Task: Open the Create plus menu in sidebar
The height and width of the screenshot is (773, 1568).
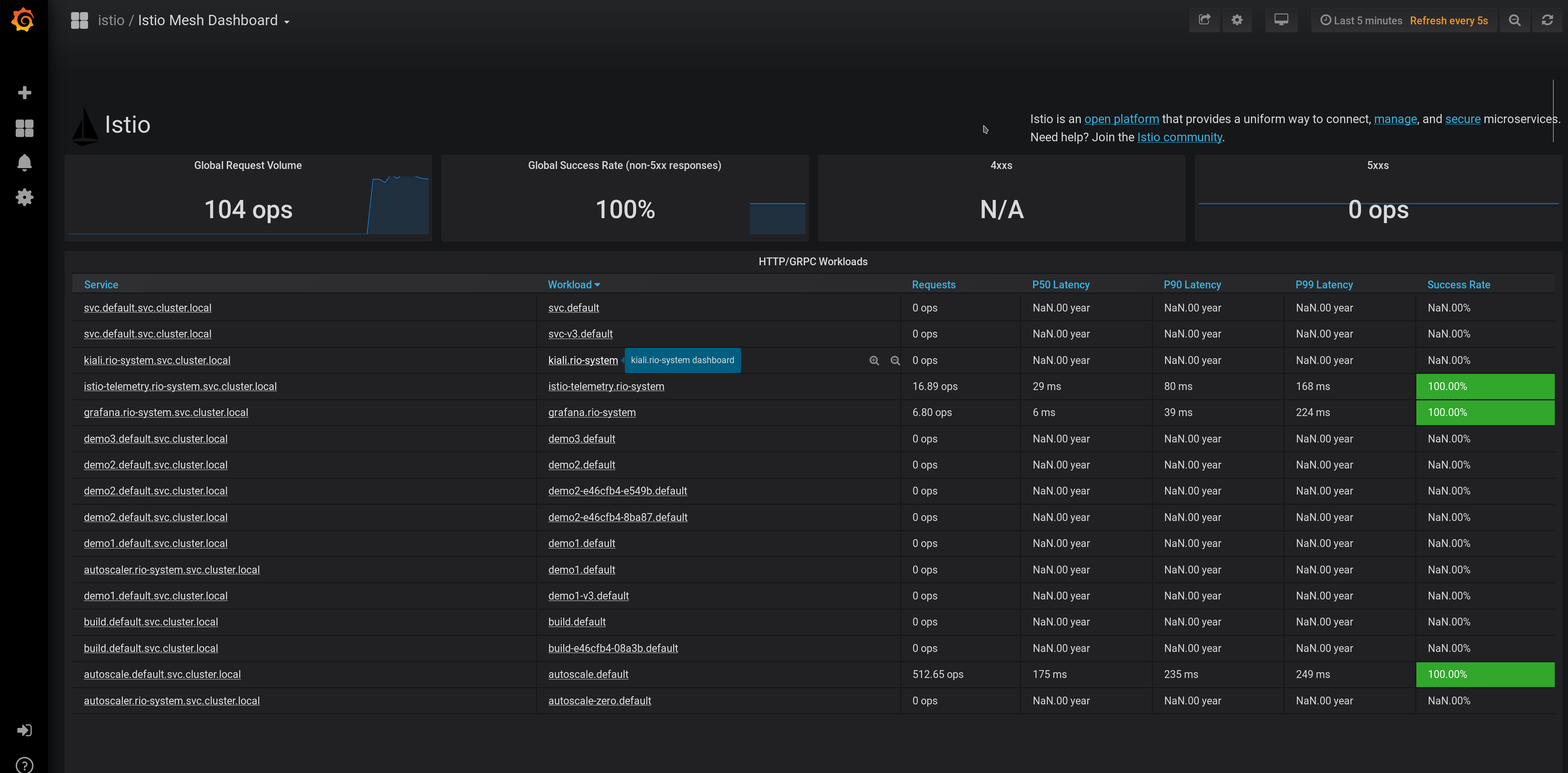Action: (x=24, y=93)
